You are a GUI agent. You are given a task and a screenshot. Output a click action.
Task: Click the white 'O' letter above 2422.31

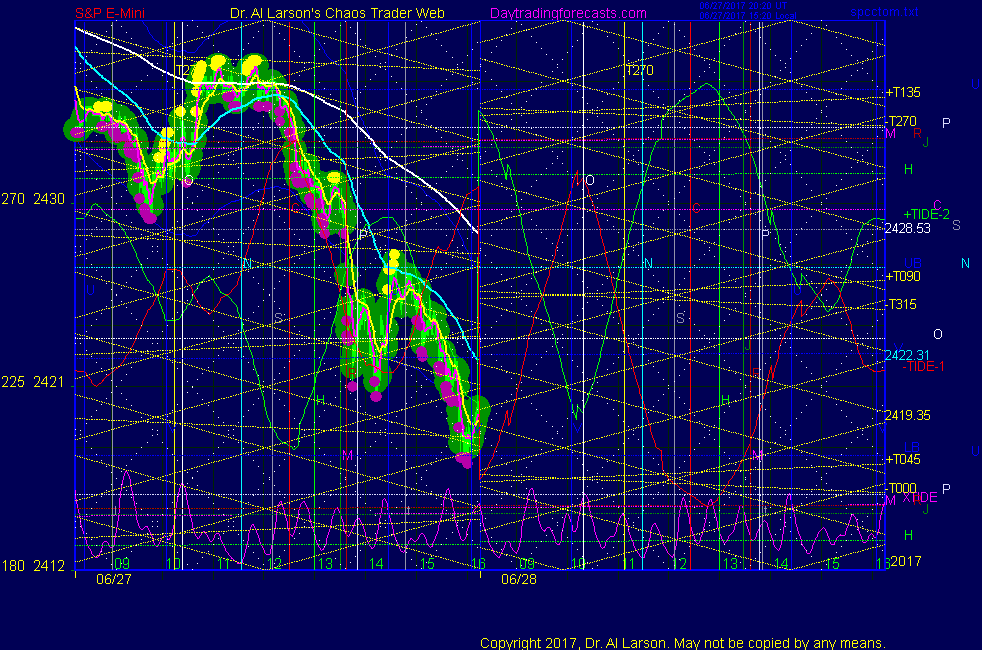click(x=938, y=334)
